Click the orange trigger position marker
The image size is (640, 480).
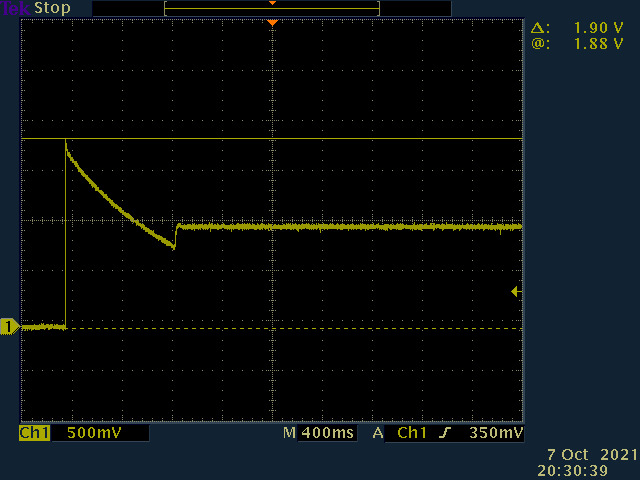point(273,23)
